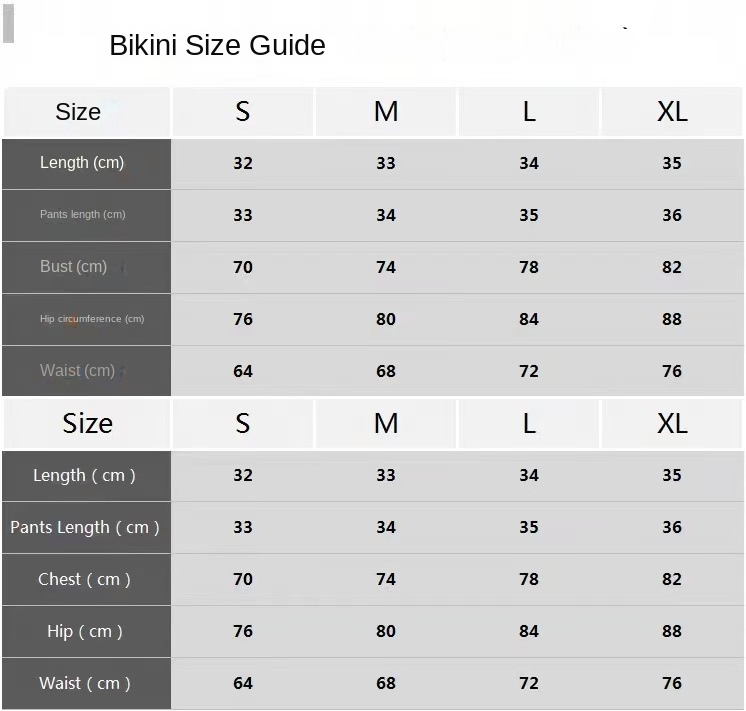The image size is (746, 711).
Task: Select the Bust (cm) row label
Action: coord(73,267)
